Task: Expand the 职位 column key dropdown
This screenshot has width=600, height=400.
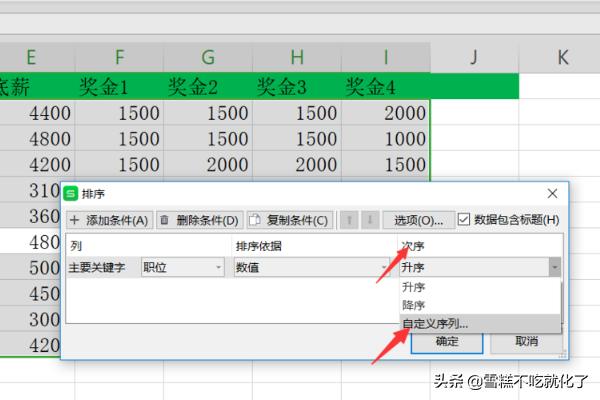Action: click(219, 267)
